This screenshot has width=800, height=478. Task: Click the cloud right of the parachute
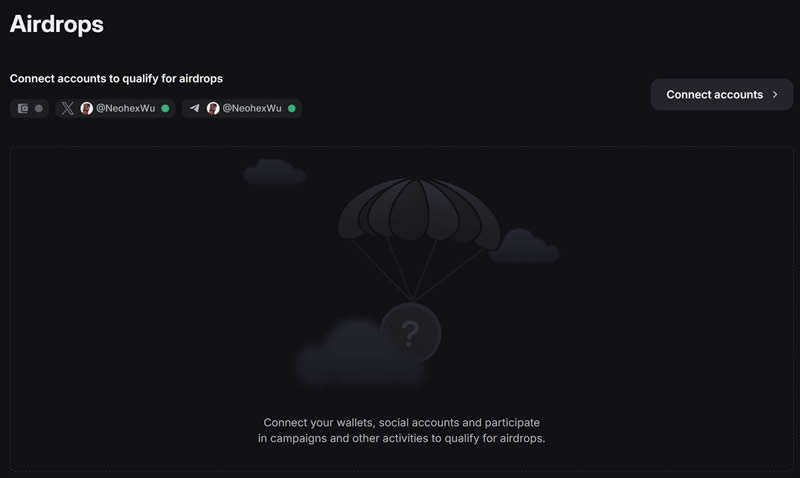point(524,245)
